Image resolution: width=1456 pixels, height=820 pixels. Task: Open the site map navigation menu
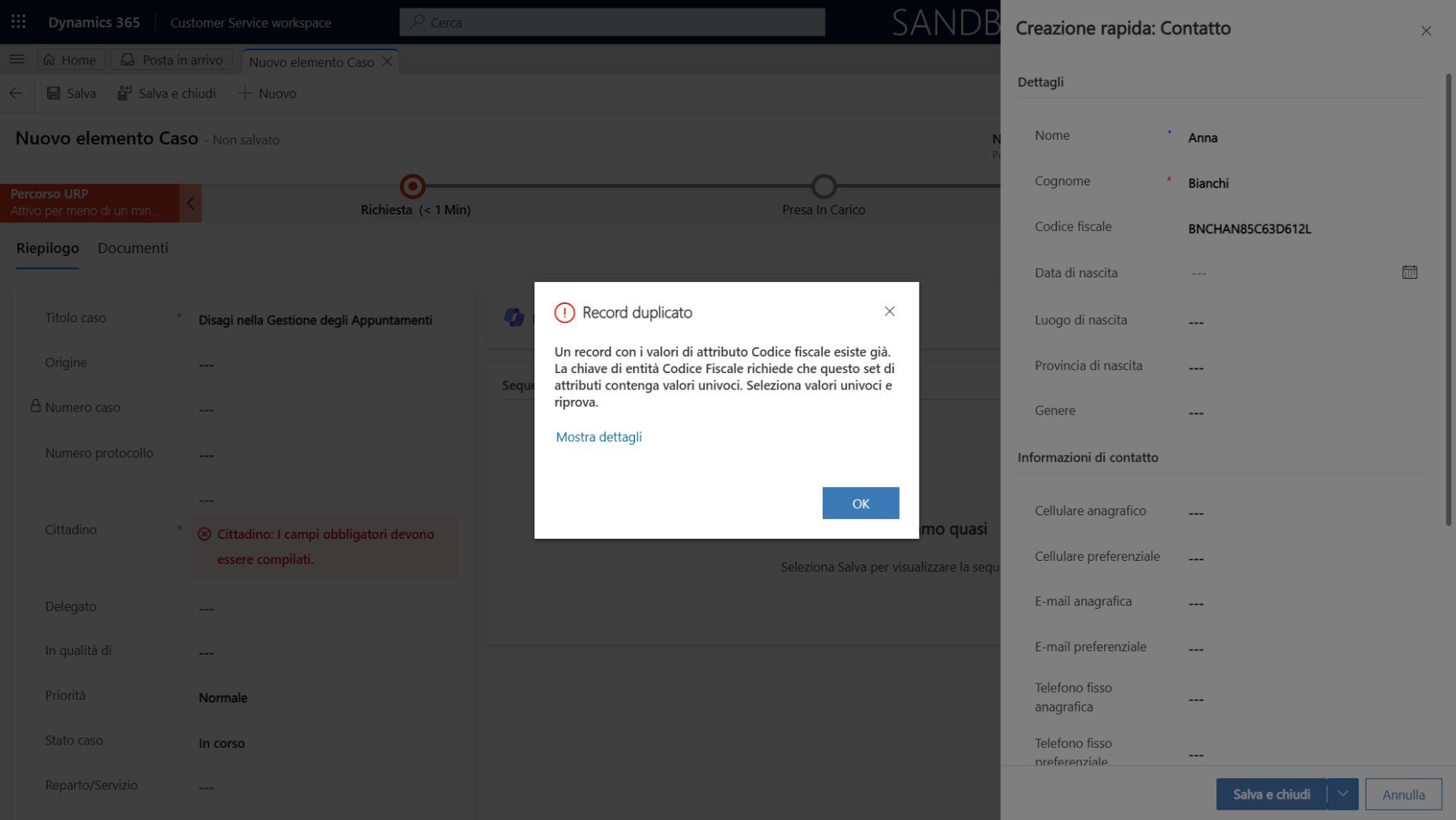point(17,59)
